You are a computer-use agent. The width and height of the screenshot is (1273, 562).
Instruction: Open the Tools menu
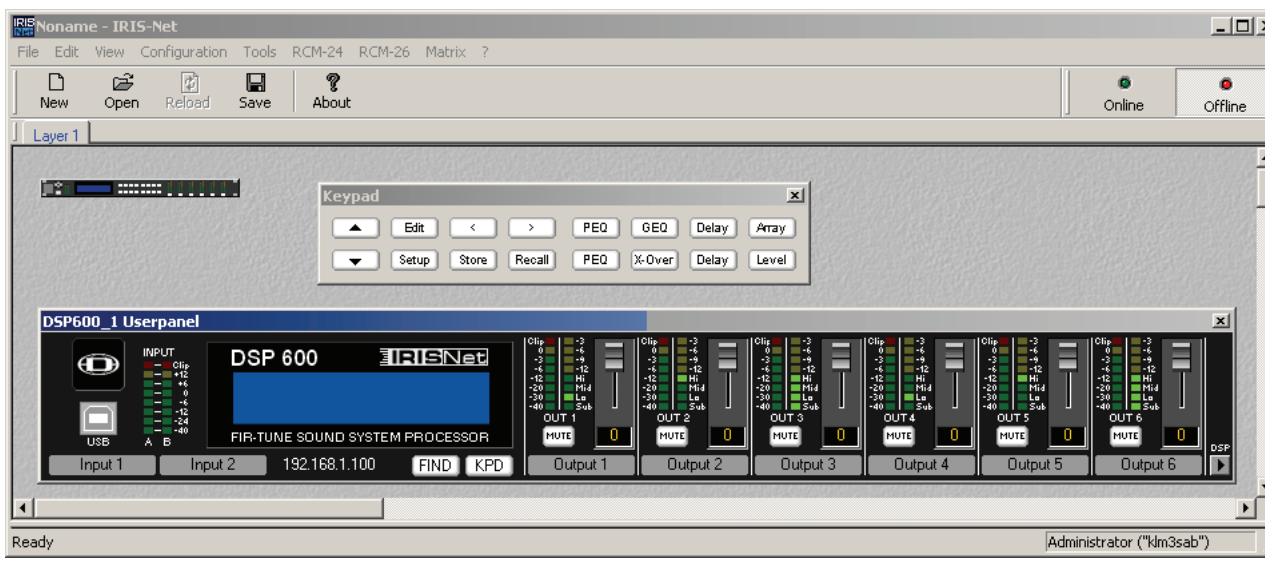[x=259, y=51]
